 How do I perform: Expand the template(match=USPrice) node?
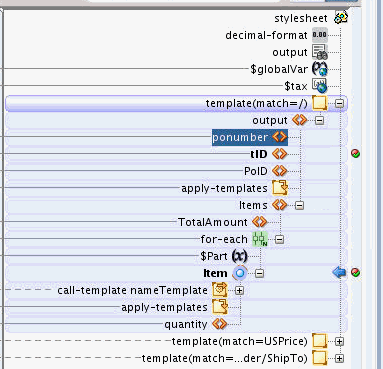click(x=339, y=341)
